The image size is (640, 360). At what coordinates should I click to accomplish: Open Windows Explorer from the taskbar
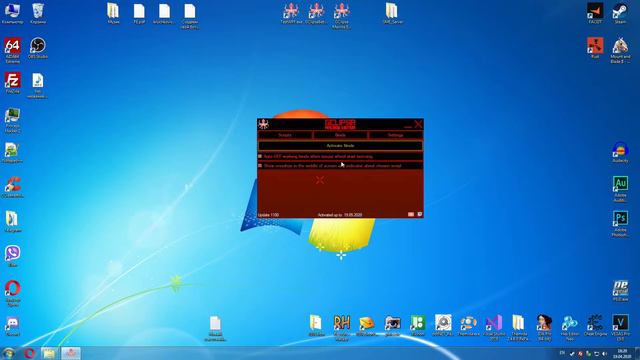click(49, 353)
